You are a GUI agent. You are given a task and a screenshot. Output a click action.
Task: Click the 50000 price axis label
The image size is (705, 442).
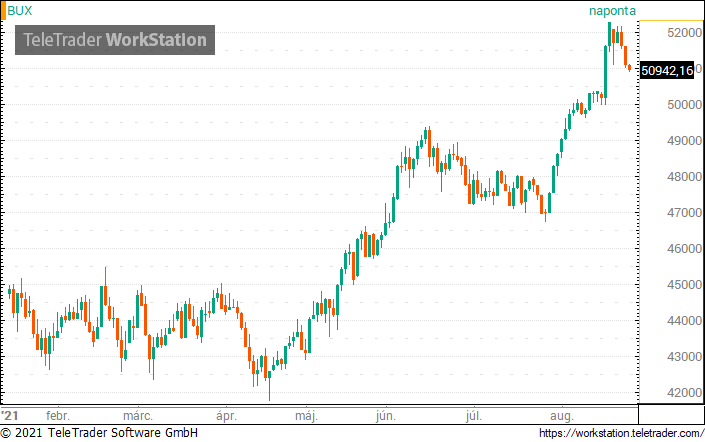[x=684, y=105]
